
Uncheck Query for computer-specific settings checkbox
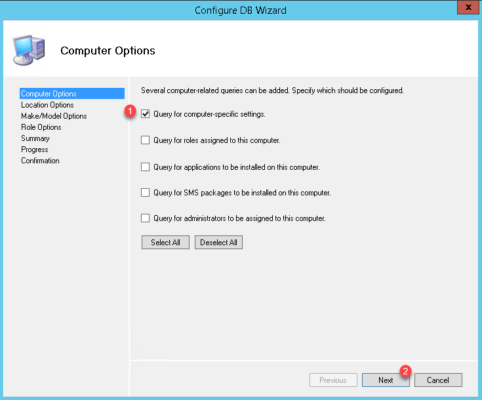click(x=145, y=114)
